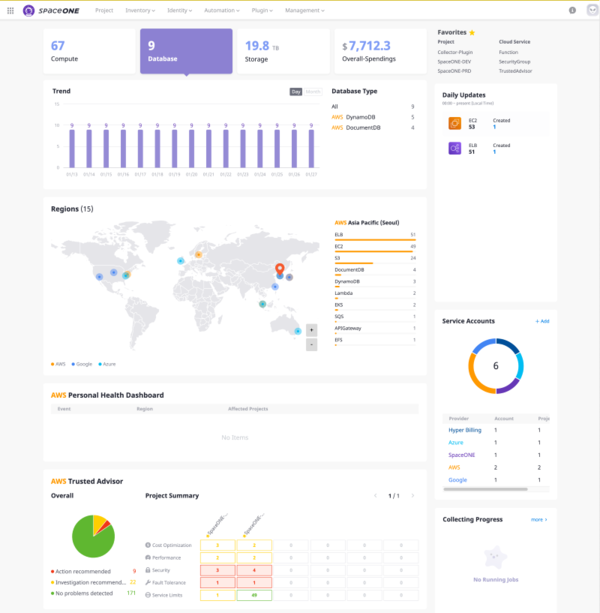Switch Trend chart to Month view
Image resolution: width=600 pixels, height=613 pixels.
(313, 91)
